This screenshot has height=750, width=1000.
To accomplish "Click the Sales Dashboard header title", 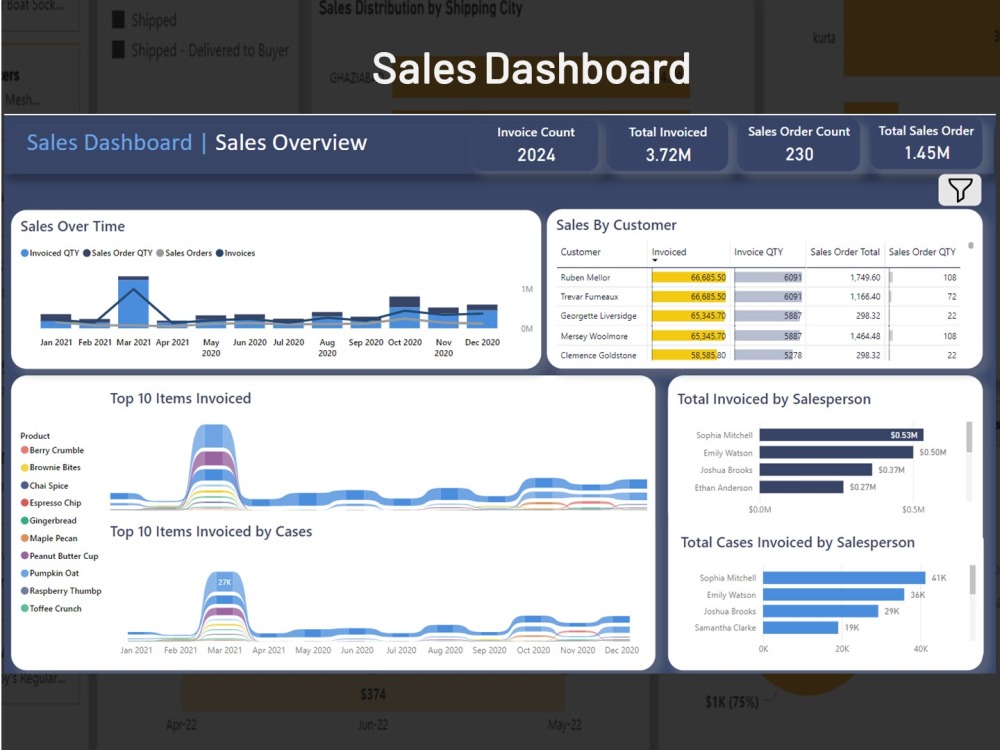I will [x=108, y=143].
